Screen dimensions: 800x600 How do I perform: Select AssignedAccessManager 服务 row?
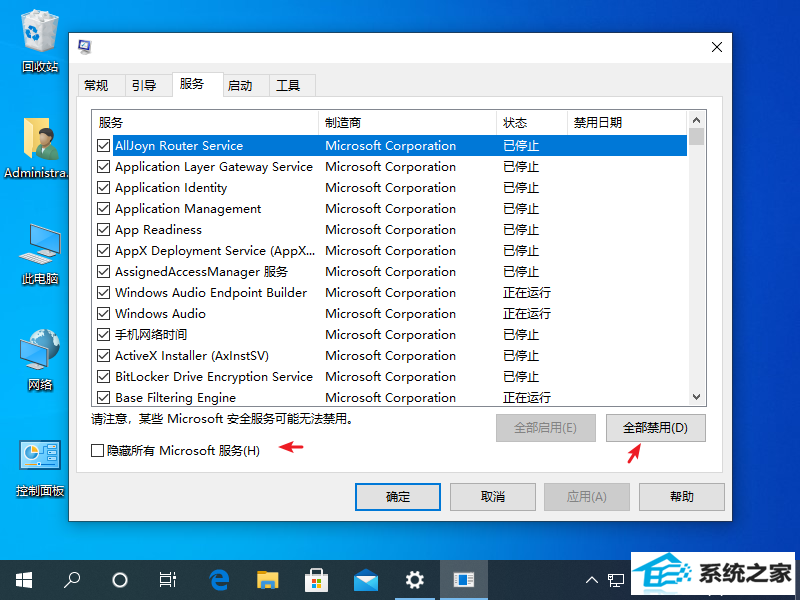pos(390,271)
